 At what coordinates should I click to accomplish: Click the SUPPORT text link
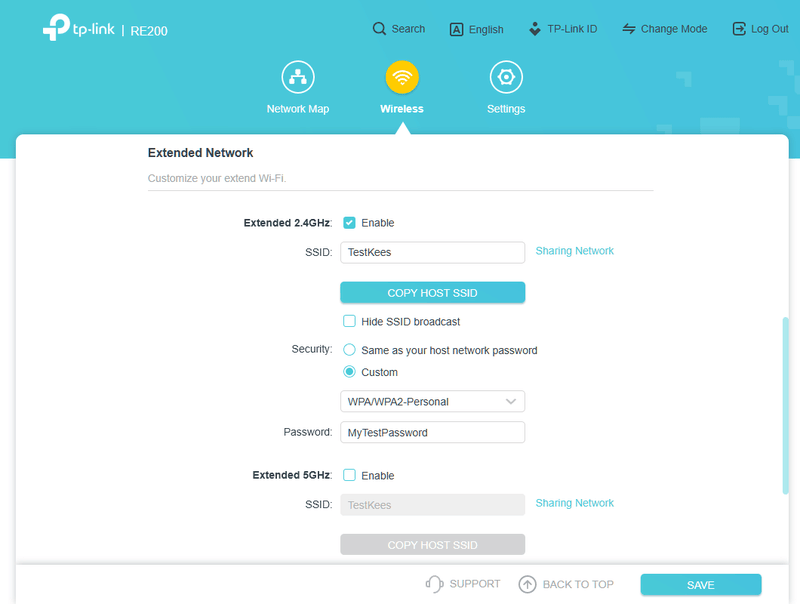(475, 584)
